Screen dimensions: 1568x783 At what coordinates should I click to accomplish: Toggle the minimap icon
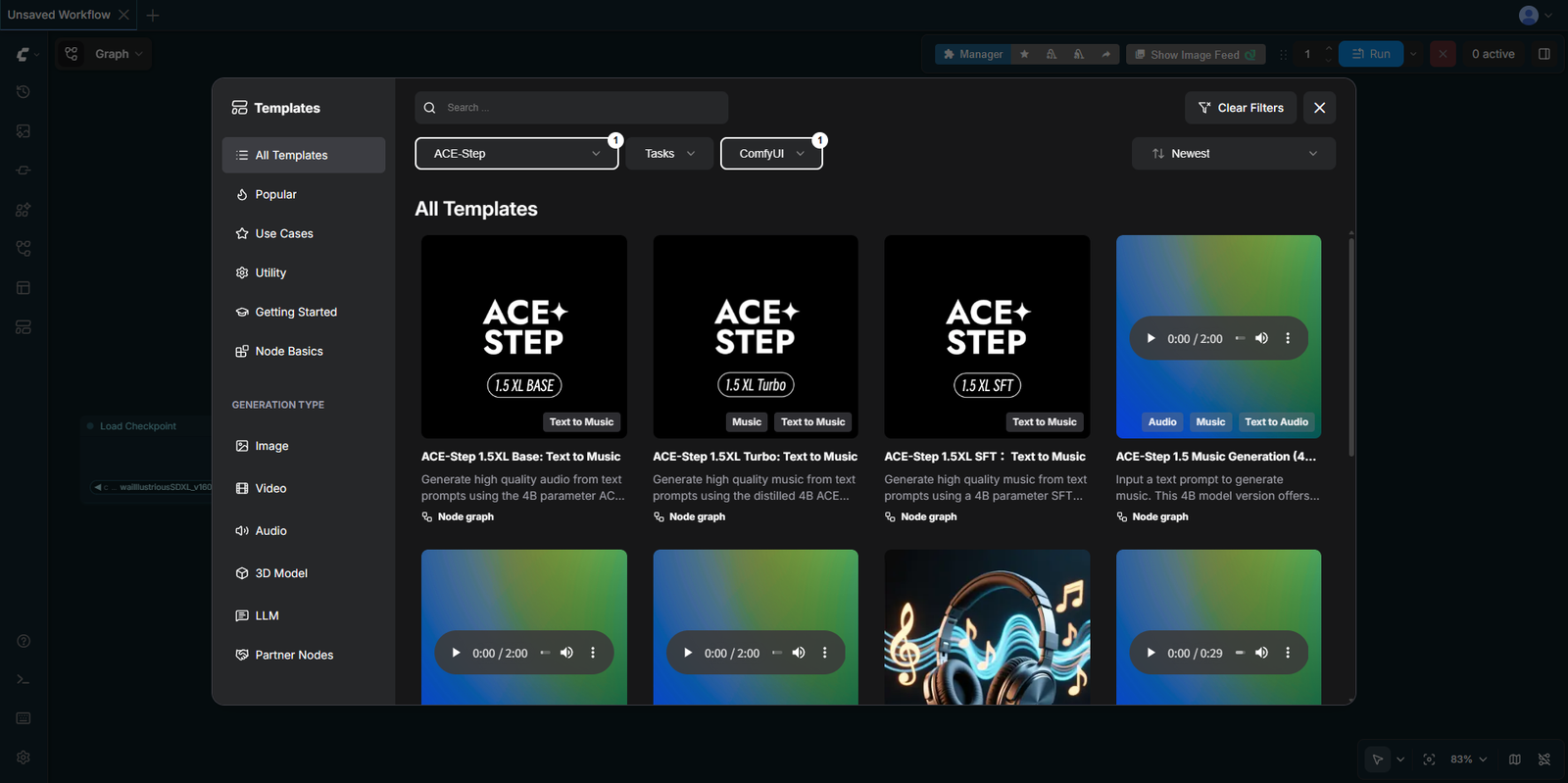tap(1515, 759)
